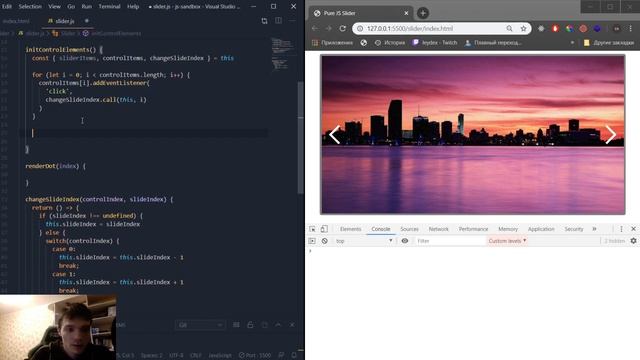Screen dimensions: 640x360
Task: Open leydex - Twitch bookmark
Action: click(435, 42)
